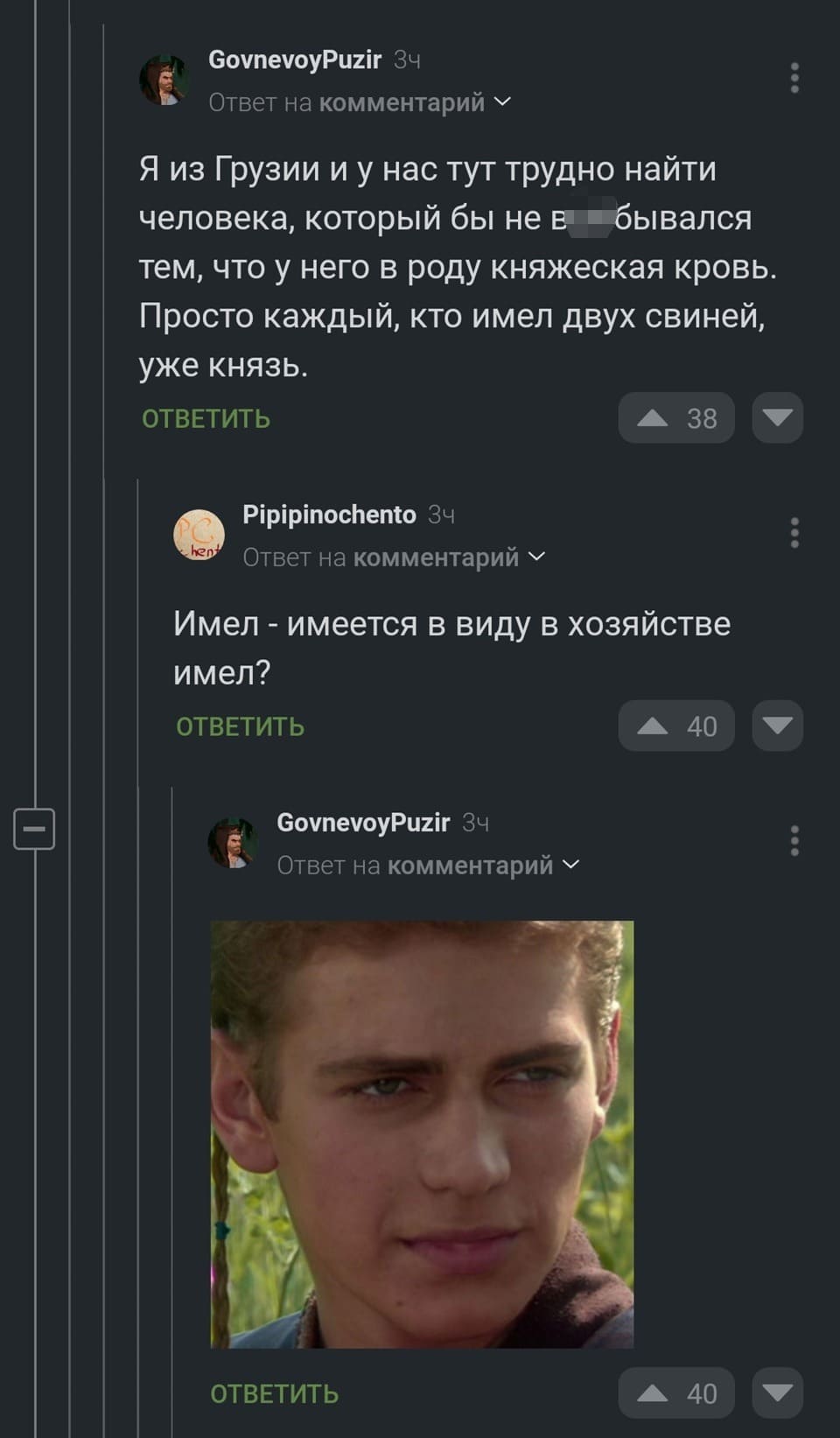
Task: Open three-dot menu on image reply comment
Action: (x=794, y=841)
